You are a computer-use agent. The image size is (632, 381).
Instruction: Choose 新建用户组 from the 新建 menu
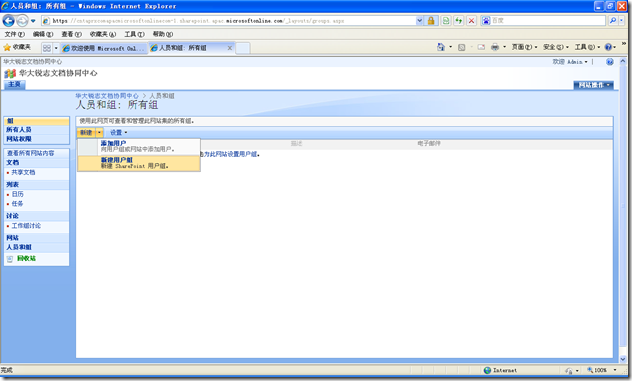click(x=139, y=163)
